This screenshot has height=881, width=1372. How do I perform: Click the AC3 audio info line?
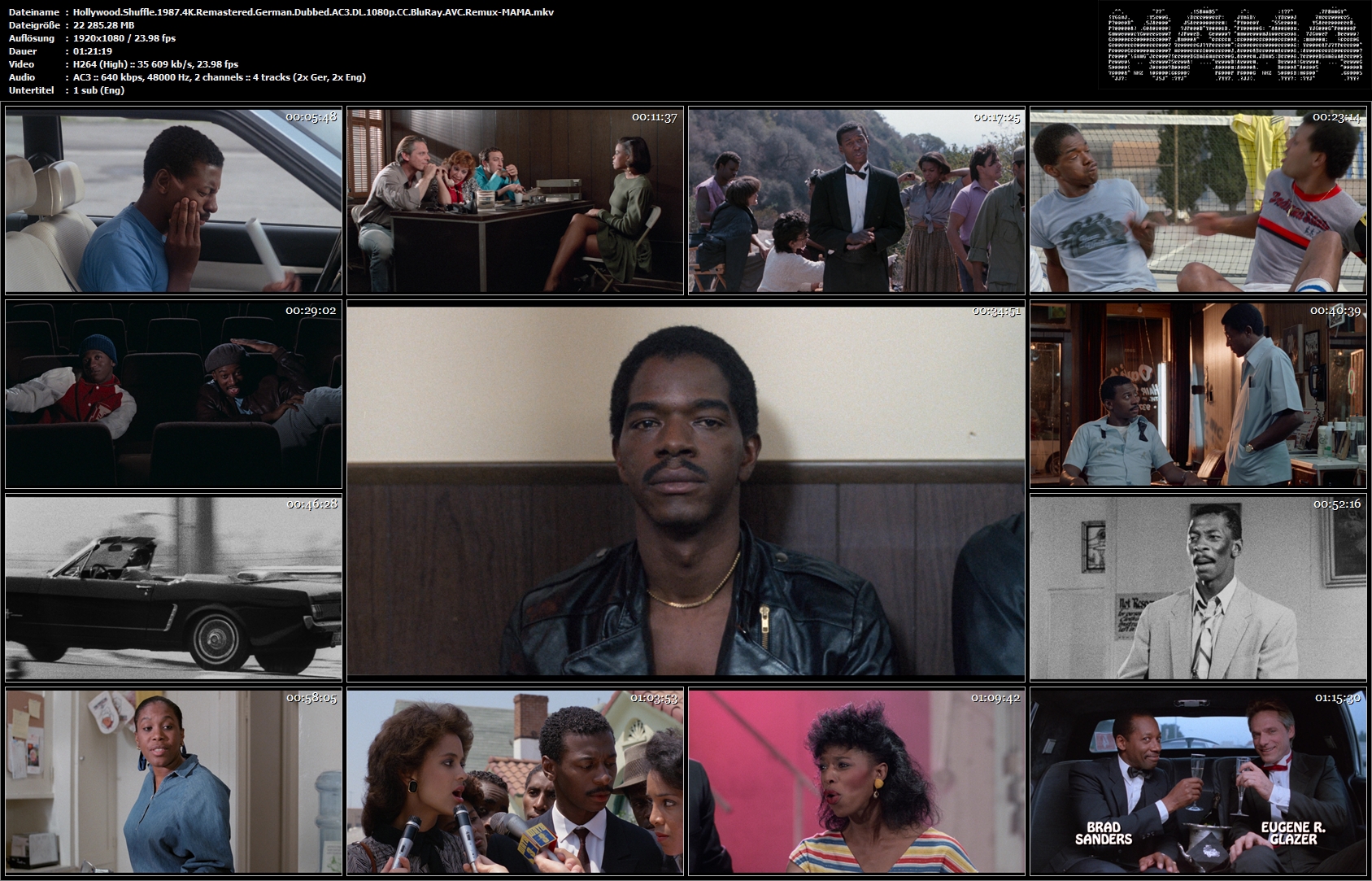[219, 77]
